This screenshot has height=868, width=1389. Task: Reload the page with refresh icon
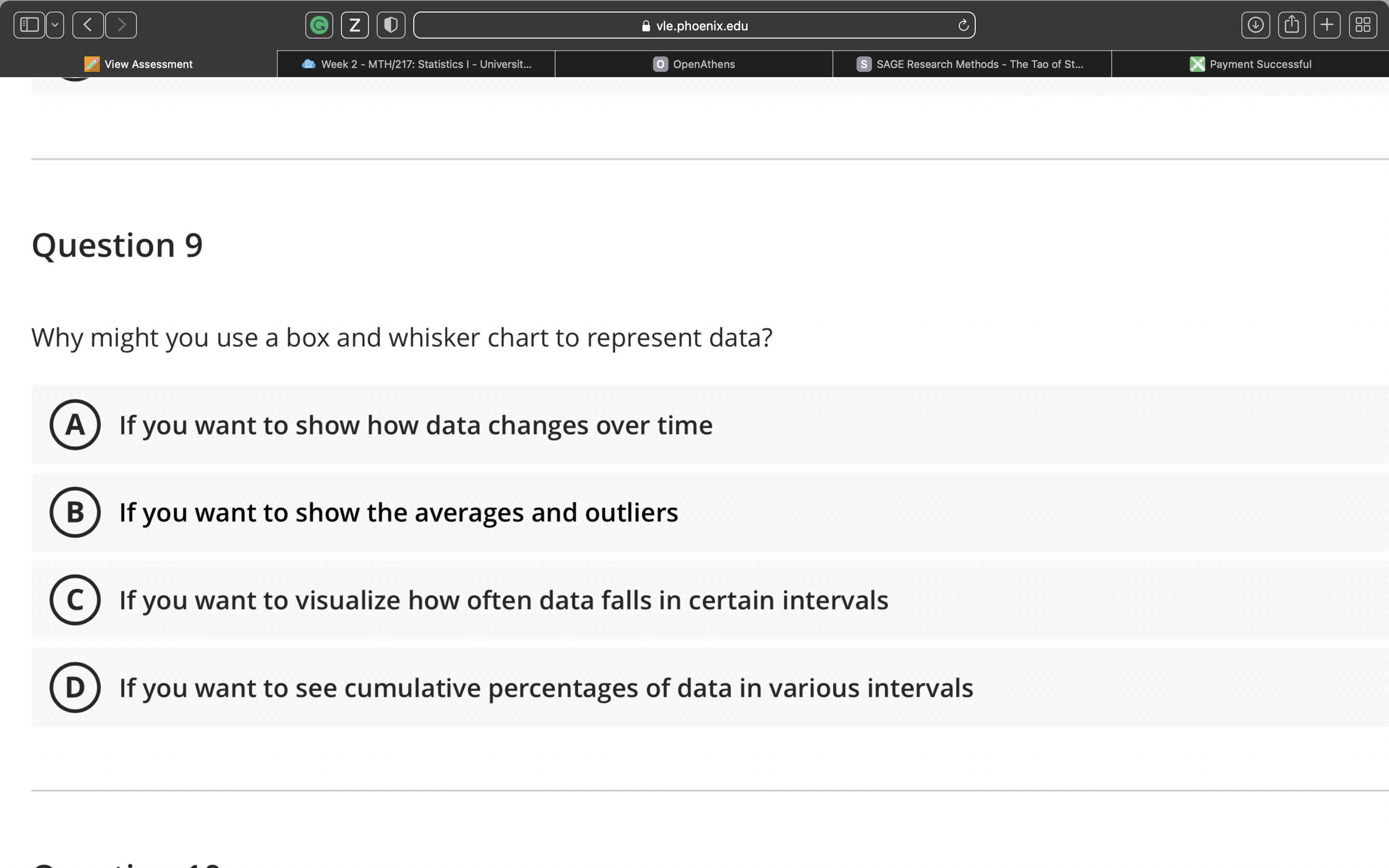point(963,25)
